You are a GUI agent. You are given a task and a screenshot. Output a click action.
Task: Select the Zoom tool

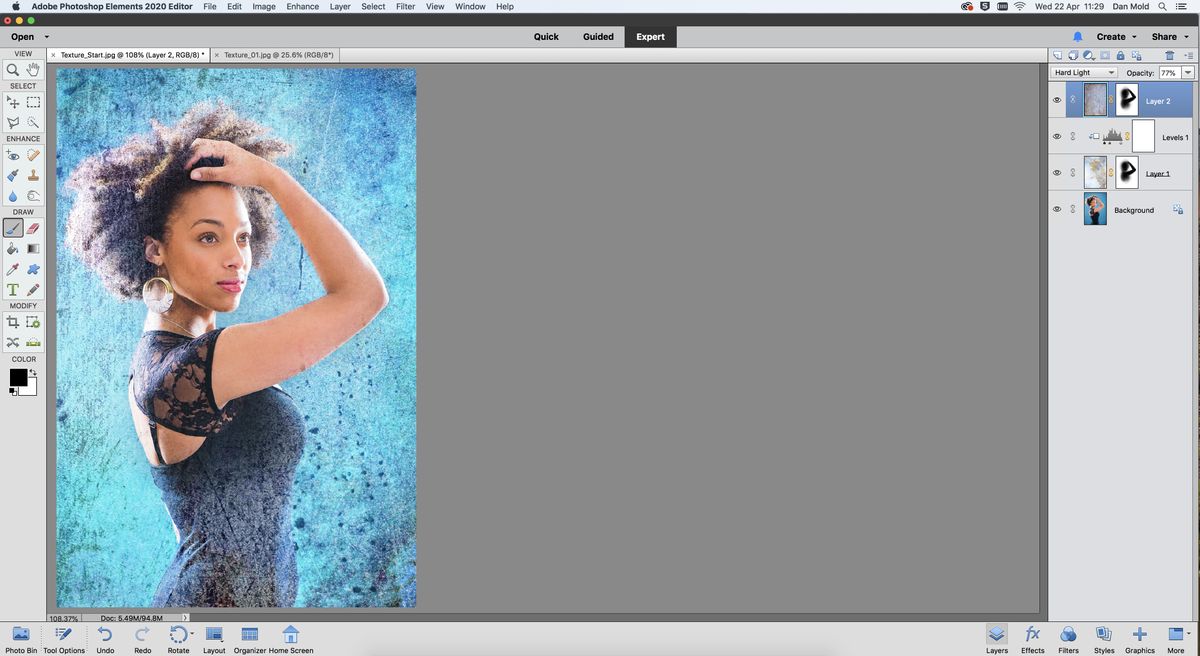(12, 69)
